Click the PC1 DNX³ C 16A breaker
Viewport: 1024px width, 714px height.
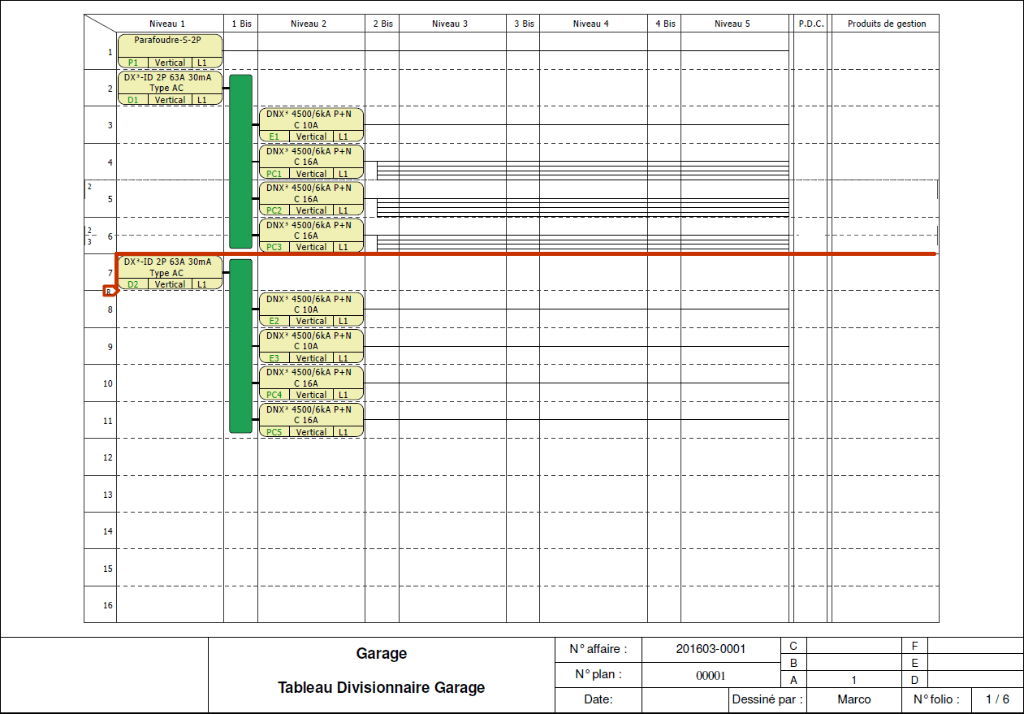tap(311, 162)
